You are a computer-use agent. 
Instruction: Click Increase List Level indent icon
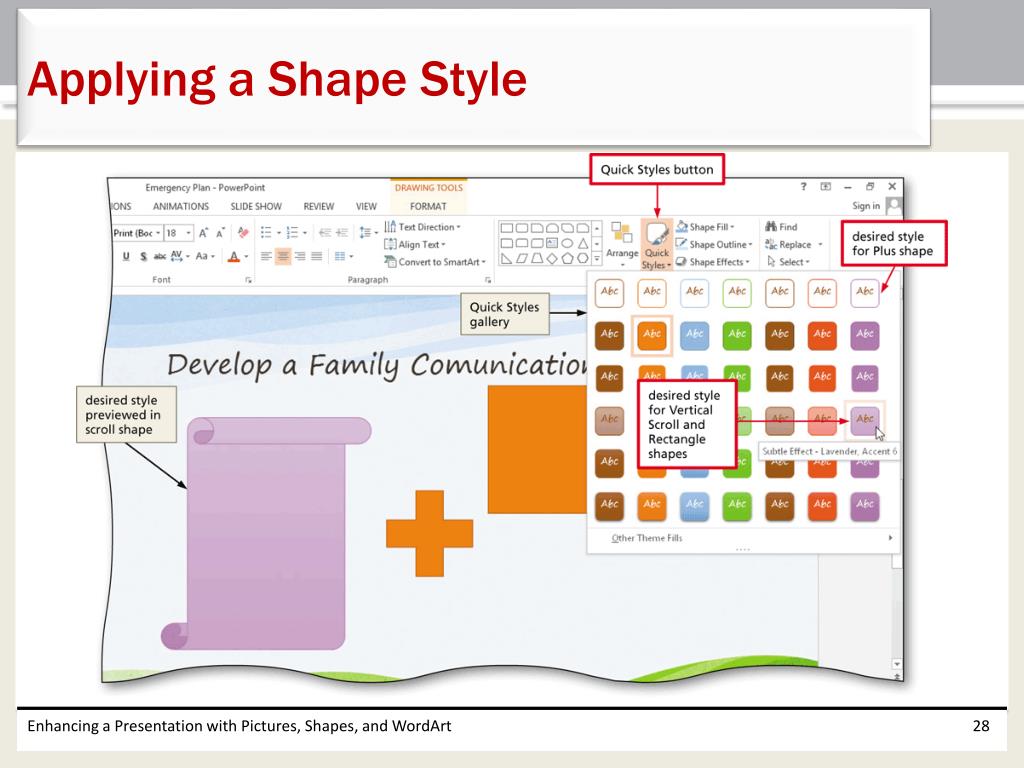coord(342,232)
